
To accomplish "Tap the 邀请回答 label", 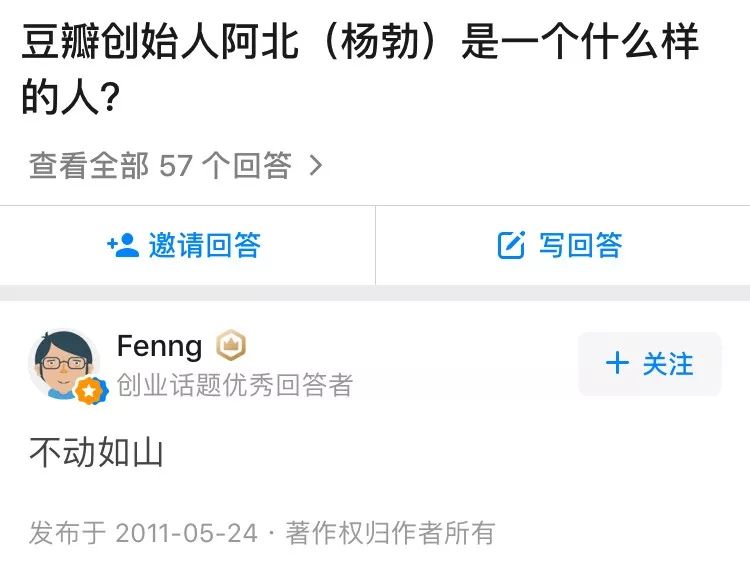I will coord(205,245).
